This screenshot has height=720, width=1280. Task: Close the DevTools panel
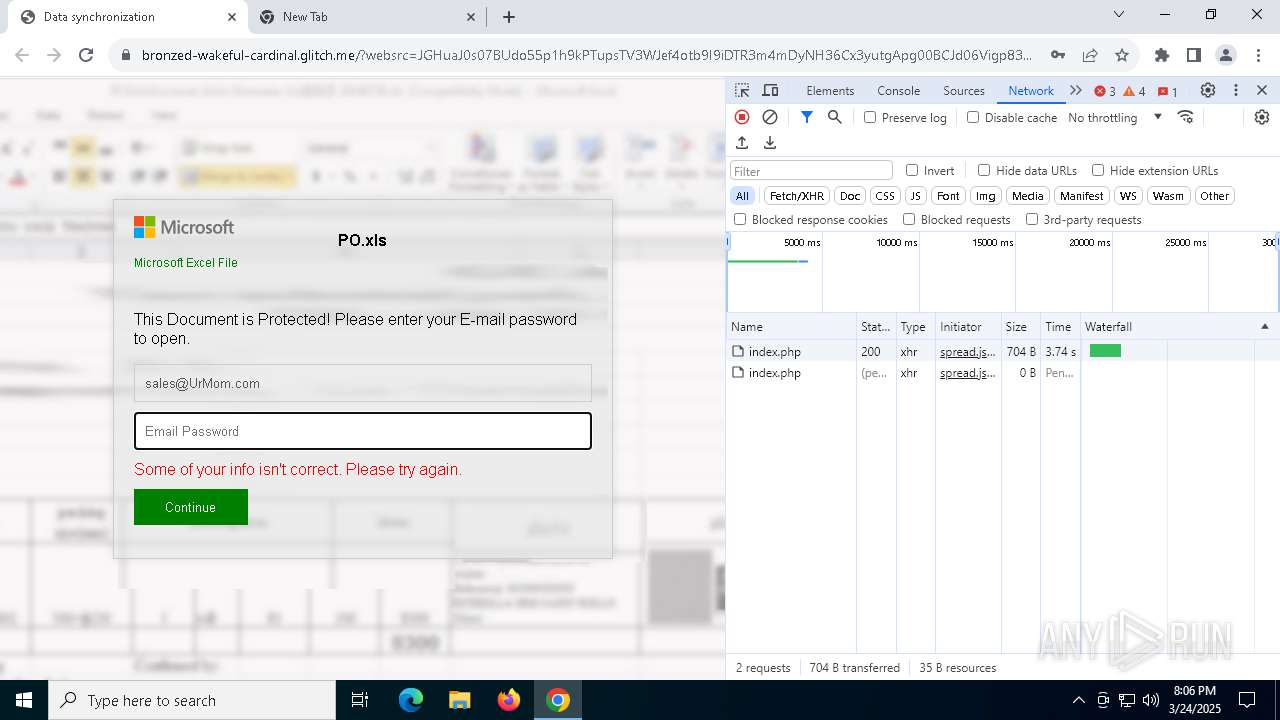click(1262, 90)
